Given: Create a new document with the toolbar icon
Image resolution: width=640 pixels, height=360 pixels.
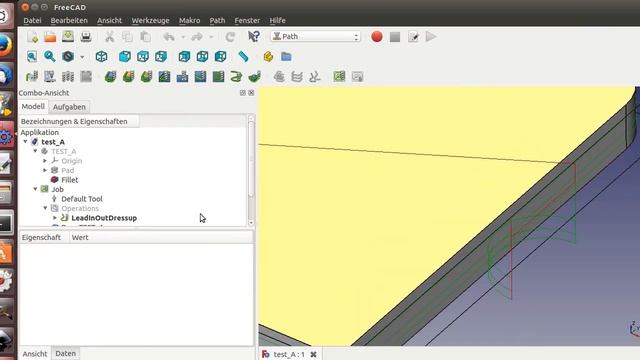Looking at the screenshot, I should (x=32, y=37).
